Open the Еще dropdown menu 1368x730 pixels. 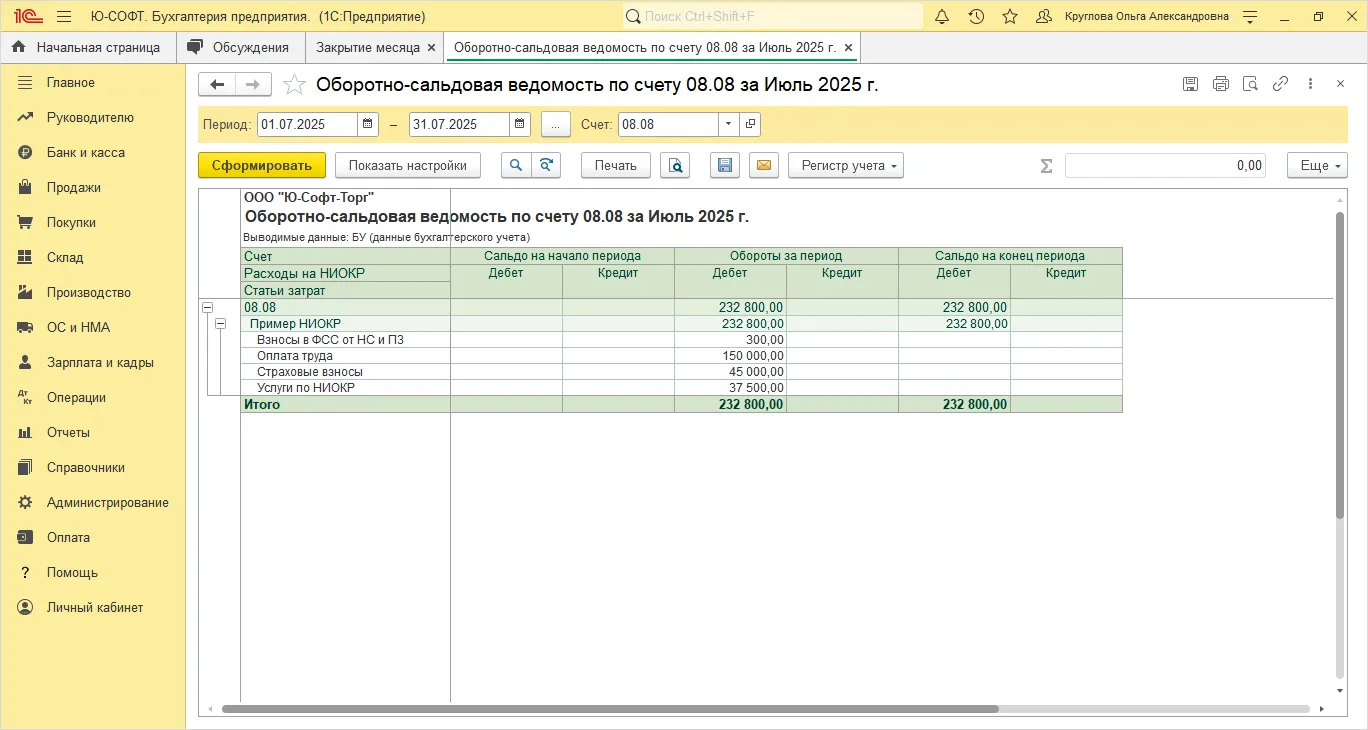(x=1317, y=165)
